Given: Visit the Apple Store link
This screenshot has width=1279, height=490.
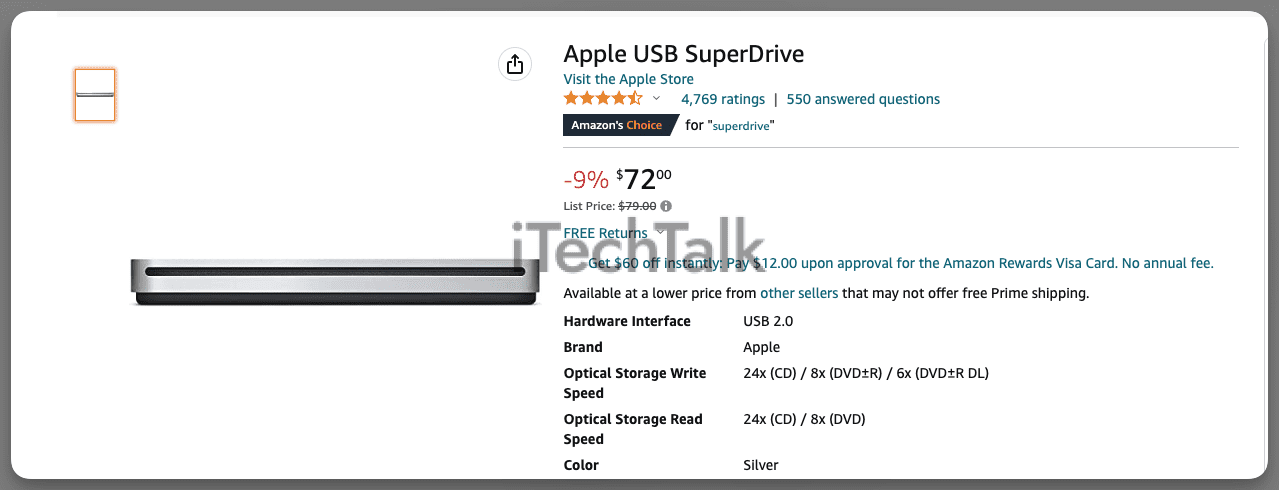Looking at the screenshot, I should 628,79.
